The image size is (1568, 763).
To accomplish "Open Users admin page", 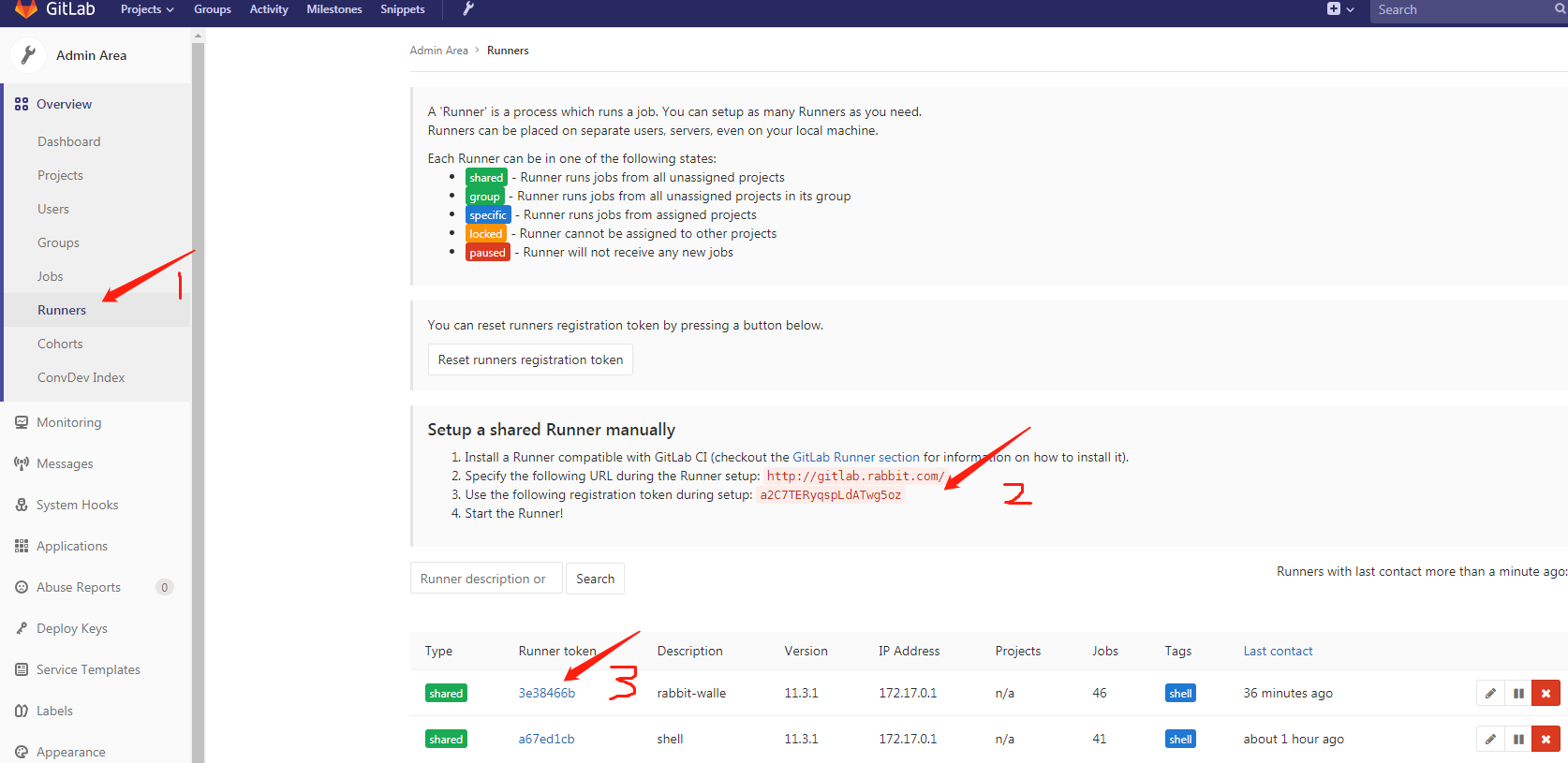I will (x=53, y=209).
